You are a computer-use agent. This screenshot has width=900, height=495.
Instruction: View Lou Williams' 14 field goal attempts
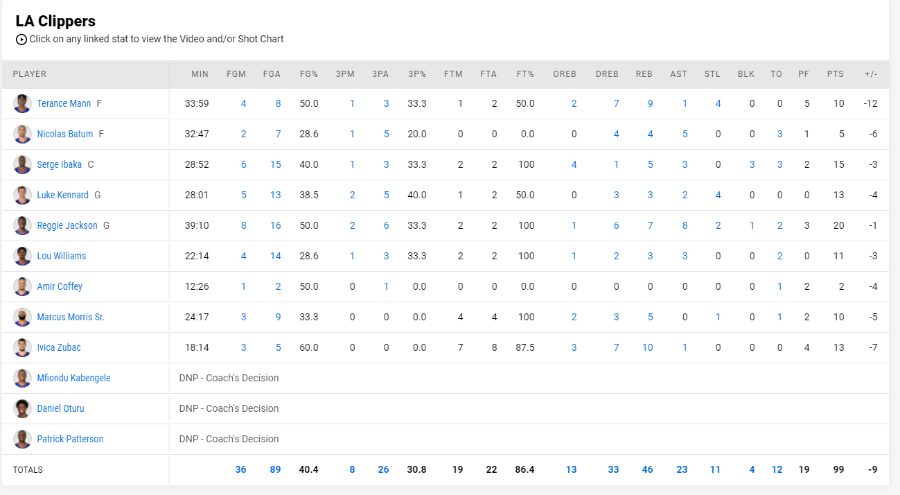click(x=276, y=256)
